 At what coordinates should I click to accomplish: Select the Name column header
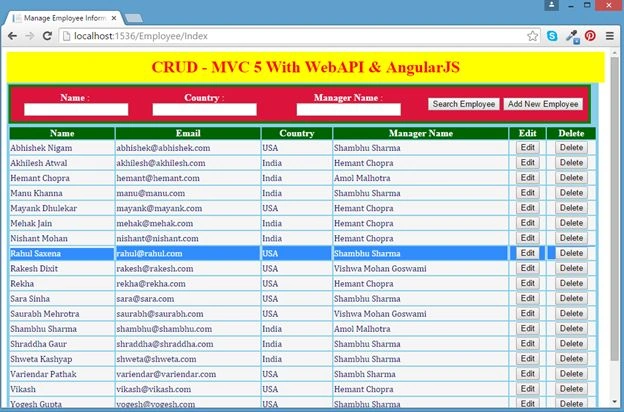(x=62, y=133)
